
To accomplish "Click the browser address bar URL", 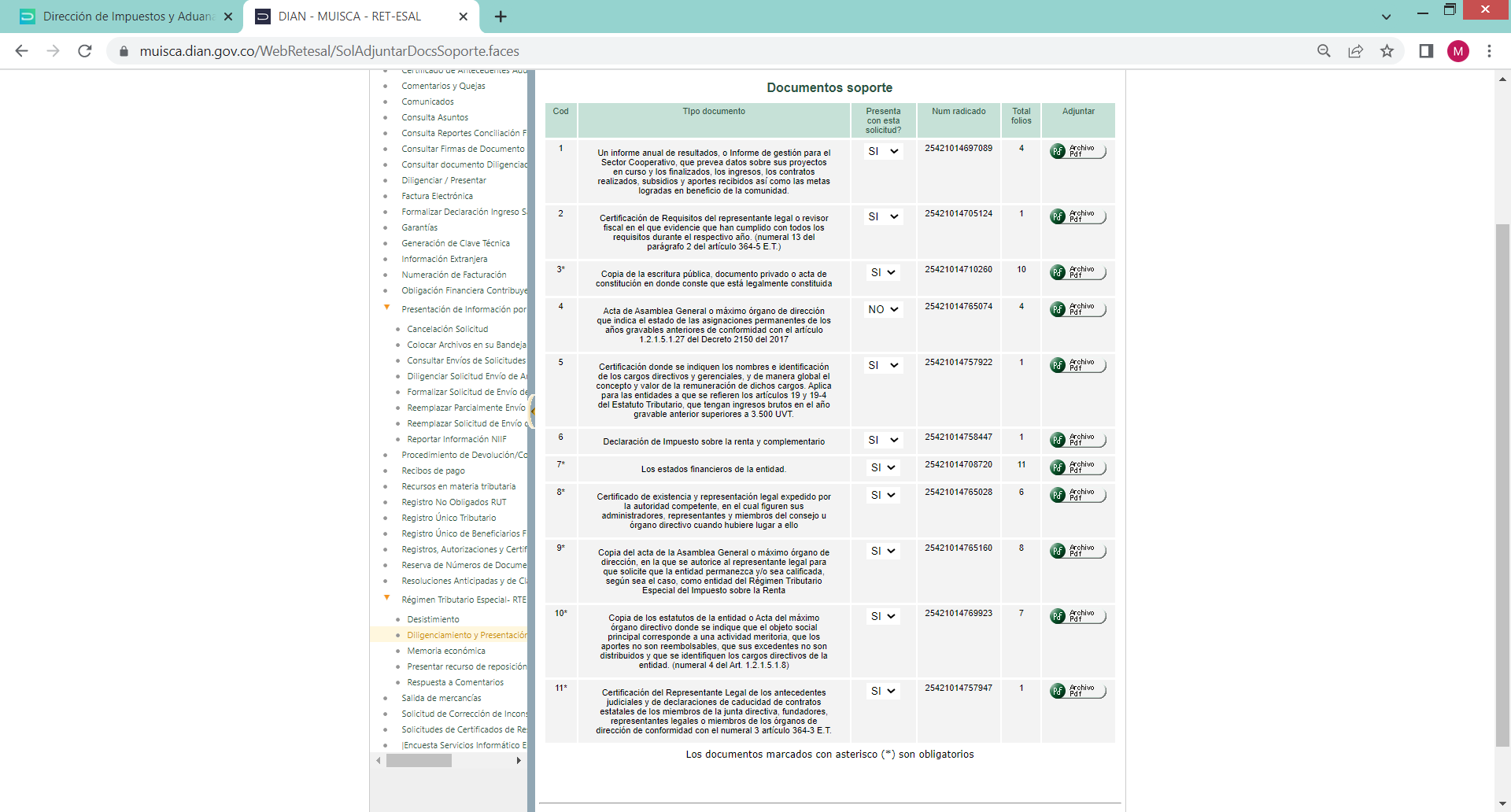I will click(x=329, y=51).
